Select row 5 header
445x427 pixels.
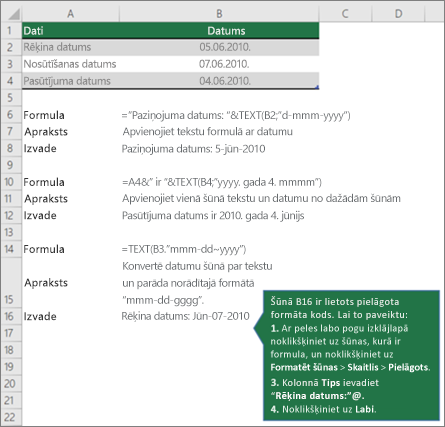(11, 98)
